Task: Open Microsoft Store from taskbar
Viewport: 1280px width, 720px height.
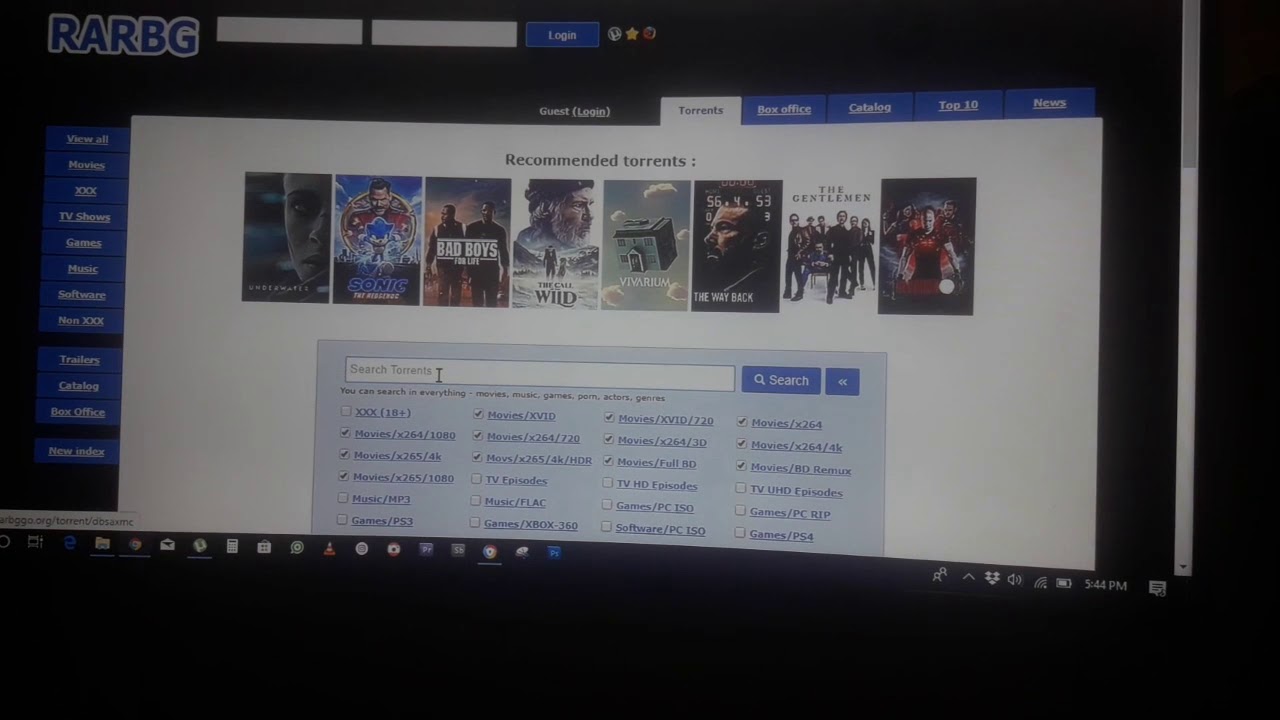Action: pos(264,547)
